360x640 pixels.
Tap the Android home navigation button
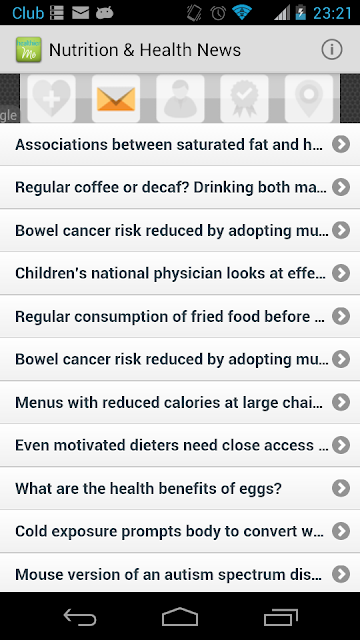pos(180,616)
